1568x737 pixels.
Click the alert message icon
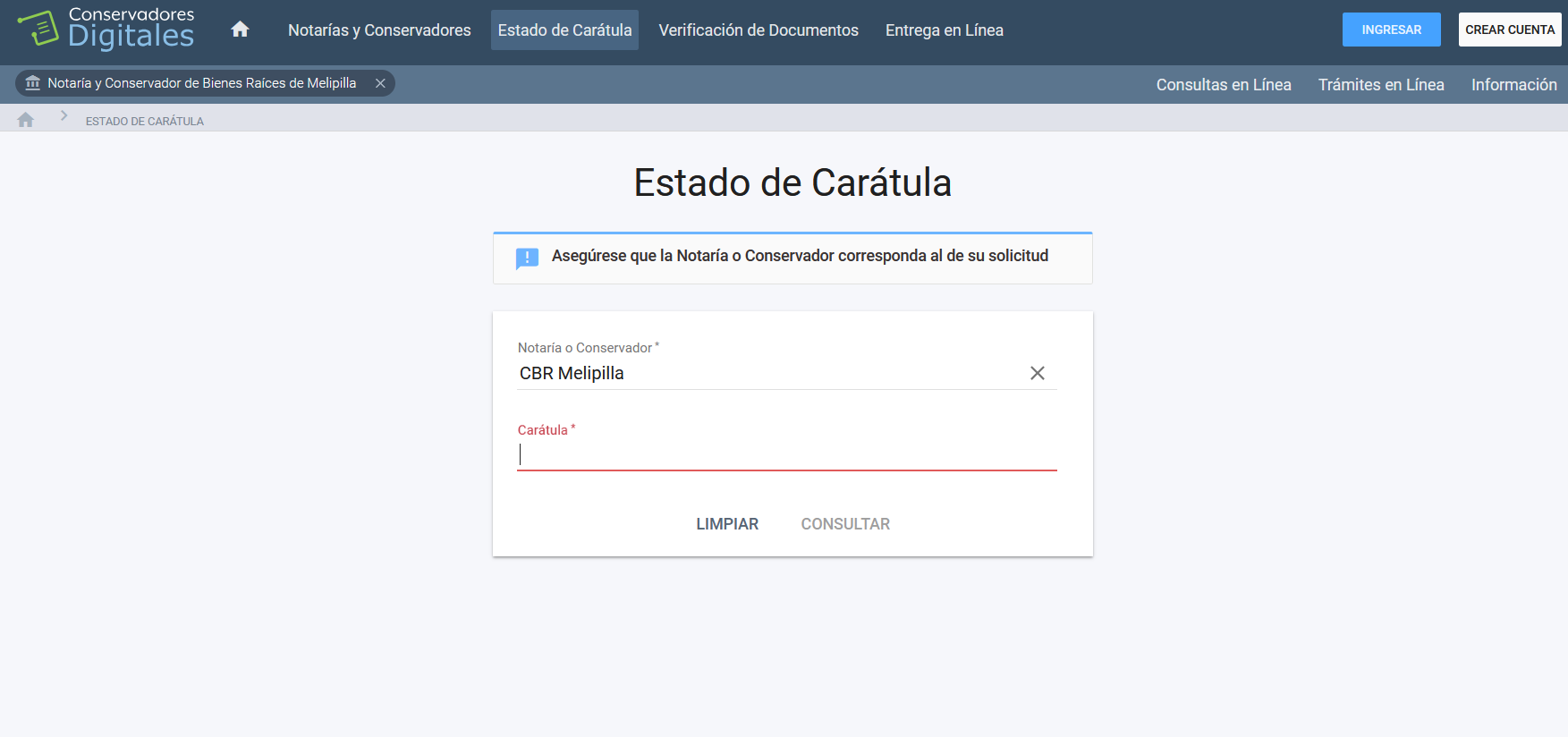pyautogui.click(x=527, y=258)
